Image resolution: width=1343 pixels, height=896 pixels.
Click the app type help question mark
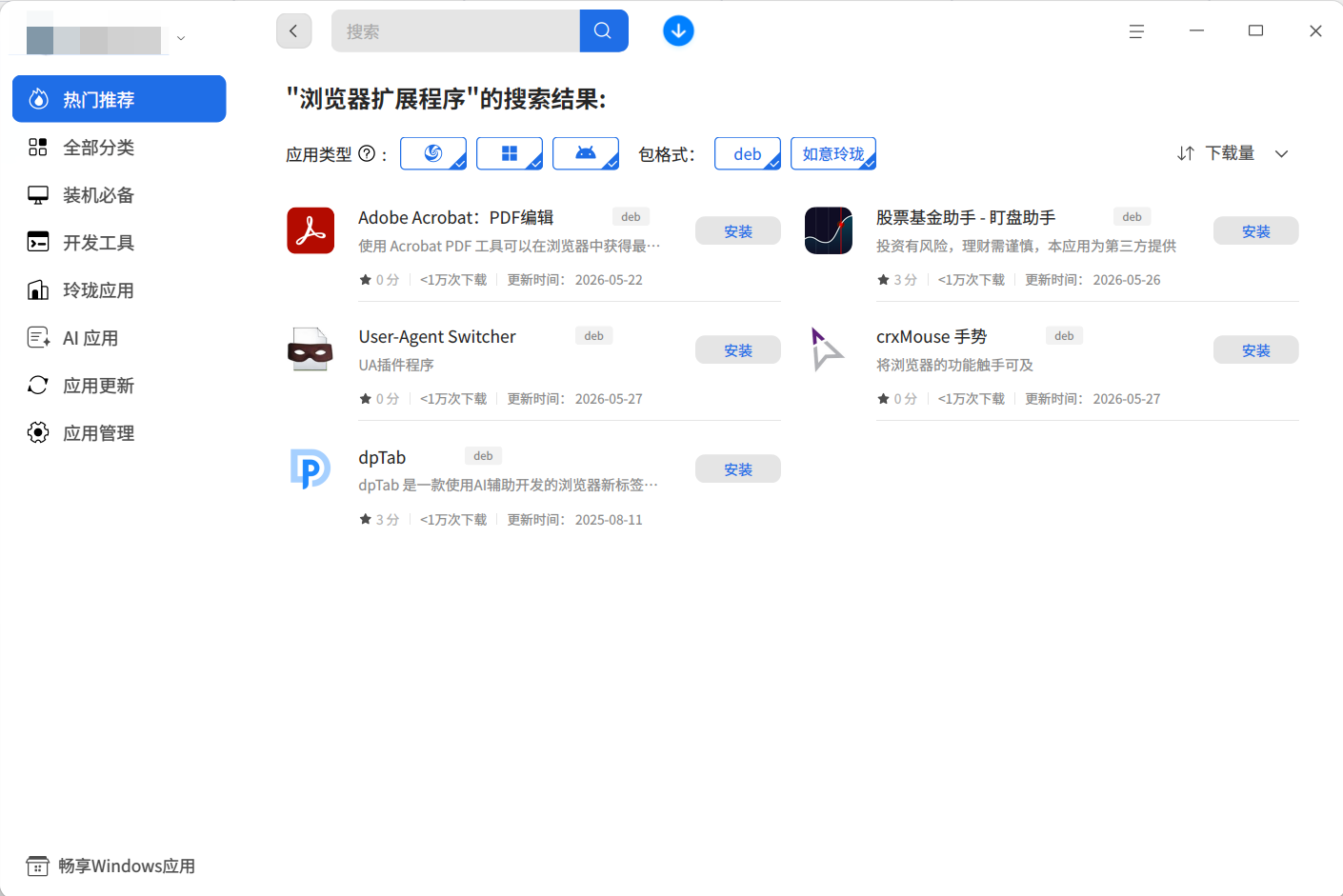tap(367, 153)
